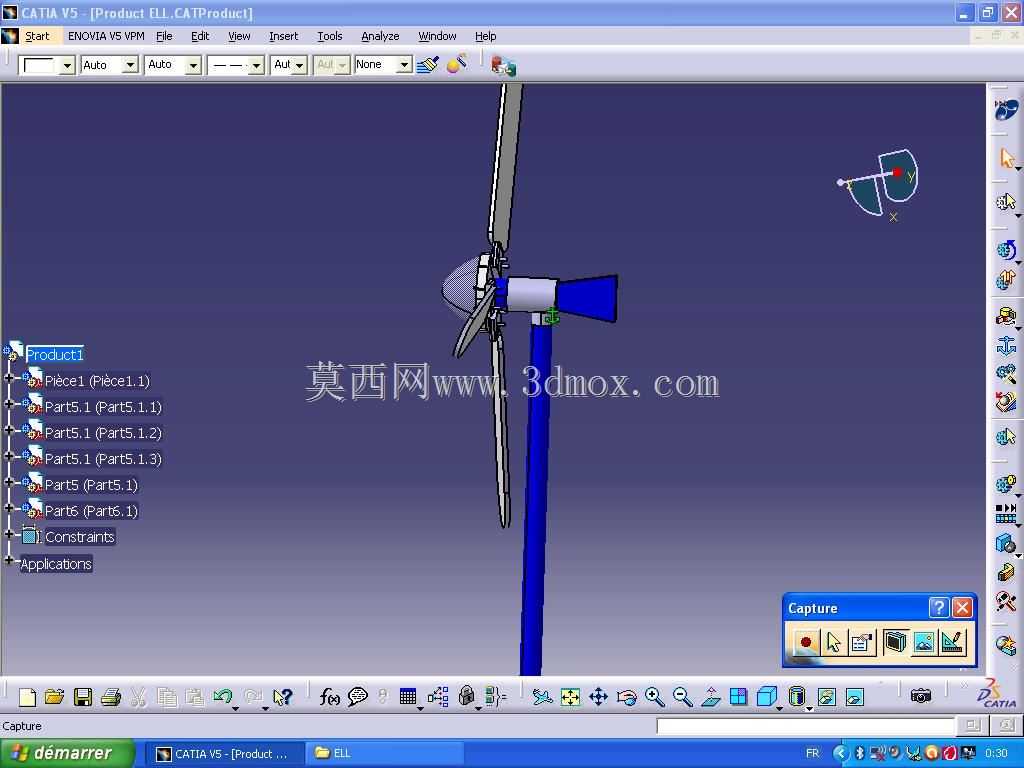
Task: Click the Vector mode icon in Capture
Action: [x=953, y=642]
